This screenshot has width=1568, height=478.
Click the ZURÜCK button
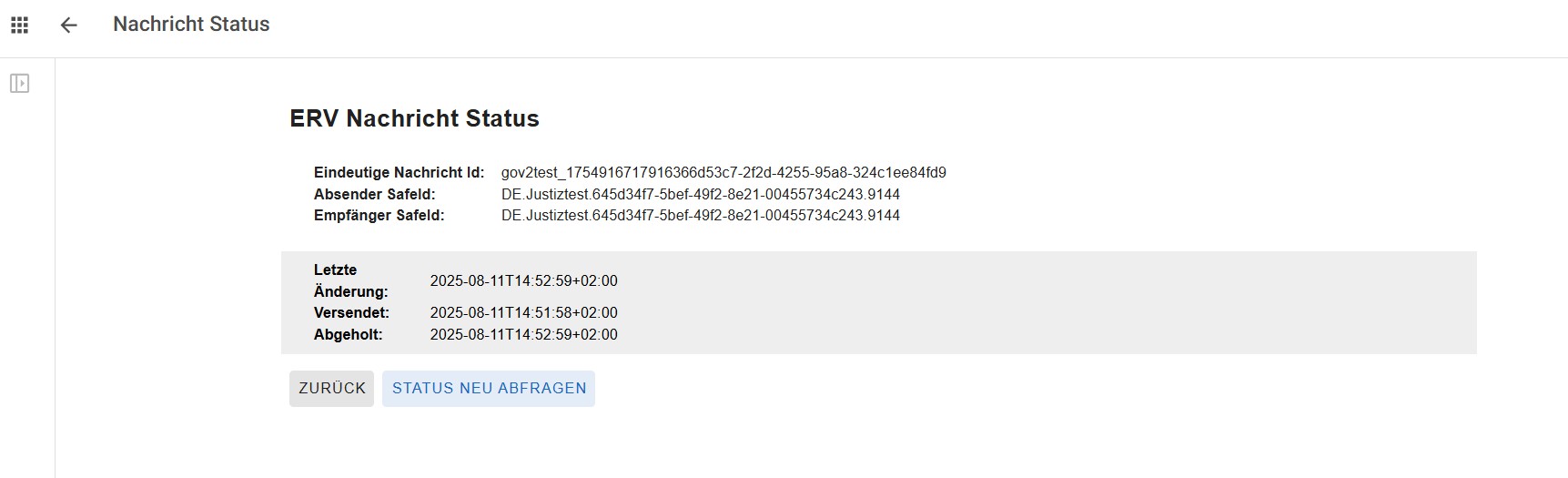click(x=331, y=388)
